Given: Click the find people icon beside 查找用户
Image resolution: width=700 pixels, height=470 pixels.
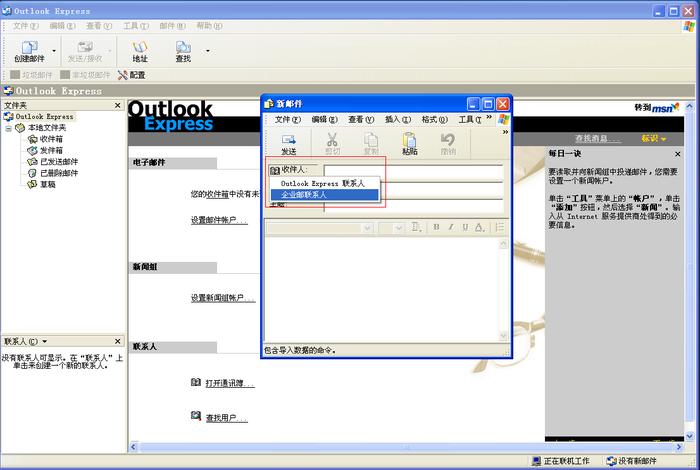Looking at the screenshot, I should 196,416.
